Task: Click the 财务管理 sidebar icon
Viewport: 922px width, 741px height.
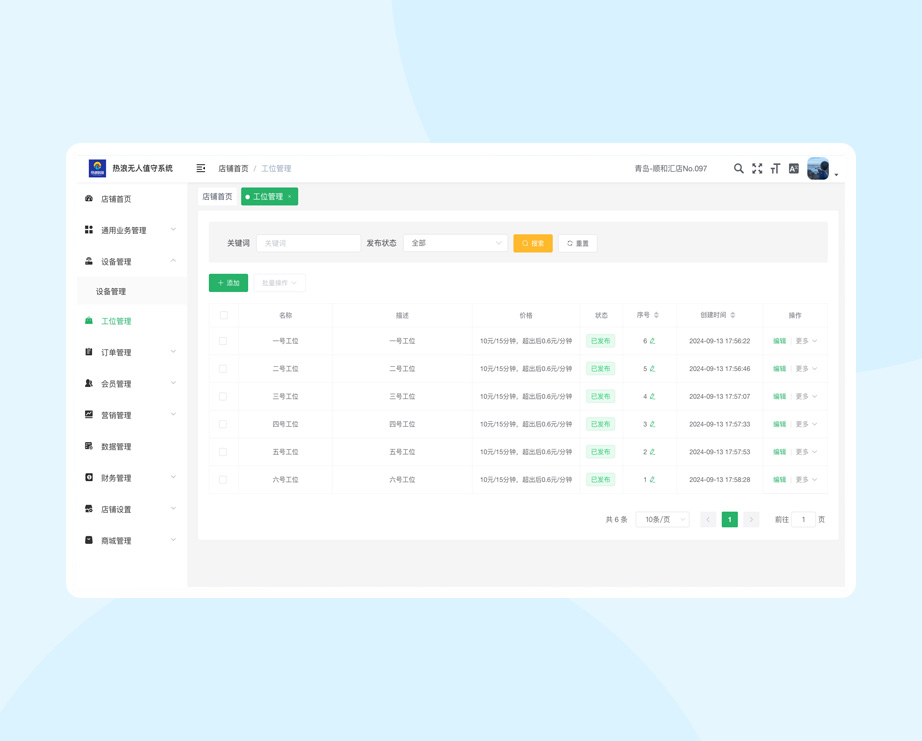Action: [89, 478]
